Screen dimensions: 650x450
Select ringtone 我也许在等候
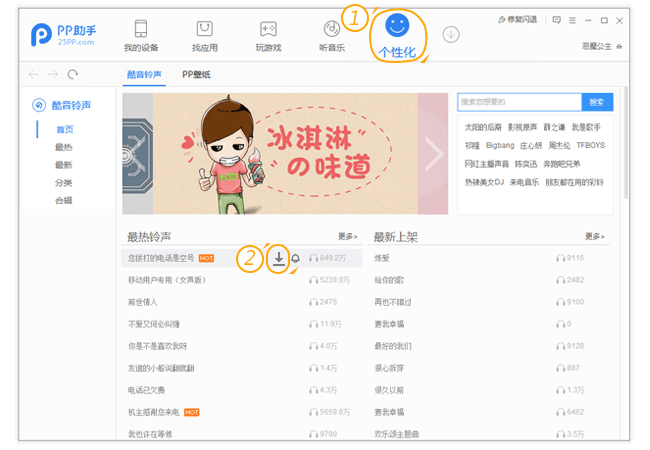pyautogui.click(x=150, y=434)
